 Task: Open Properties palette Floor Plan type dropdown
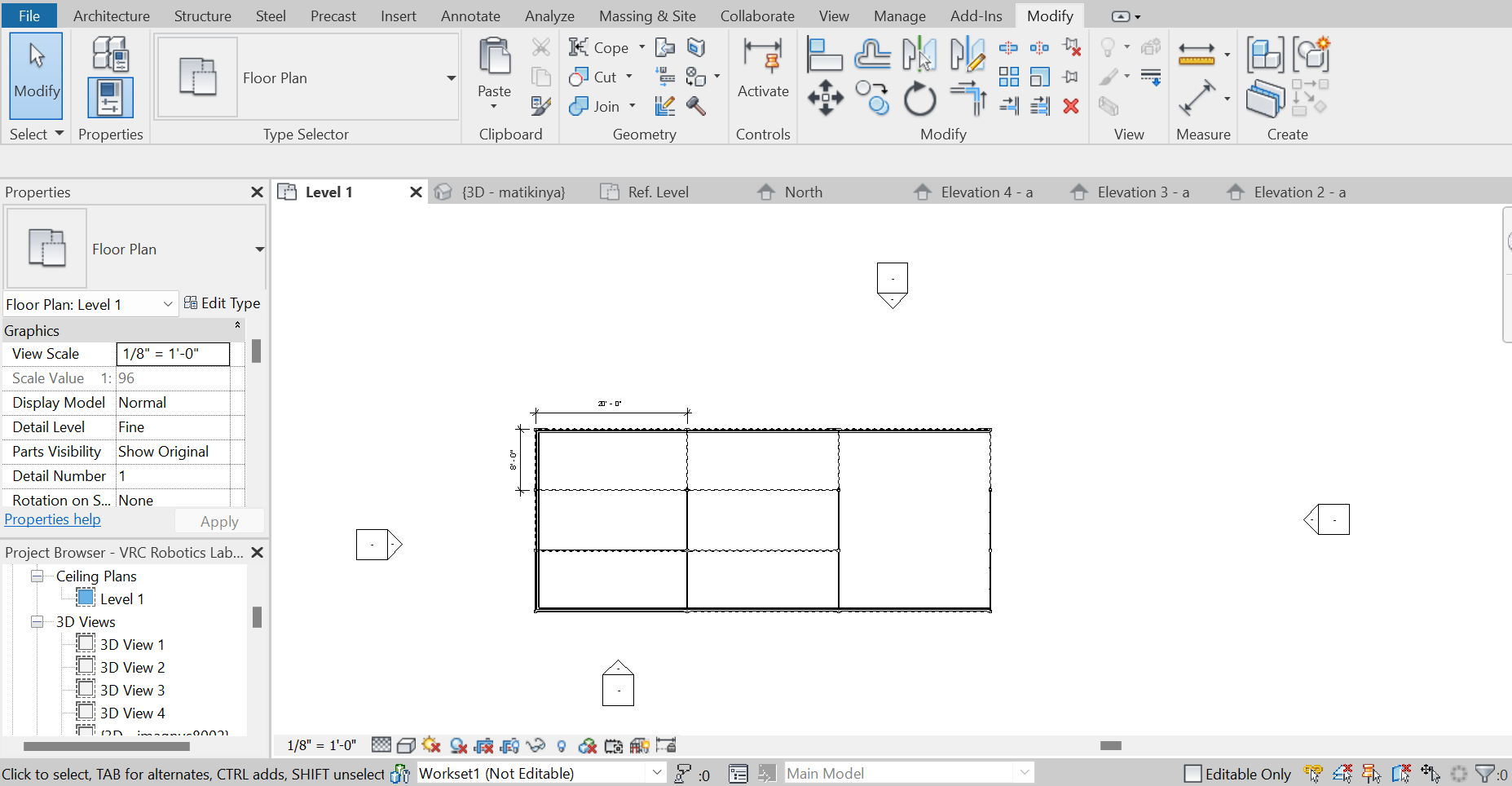tap(259, 249)
